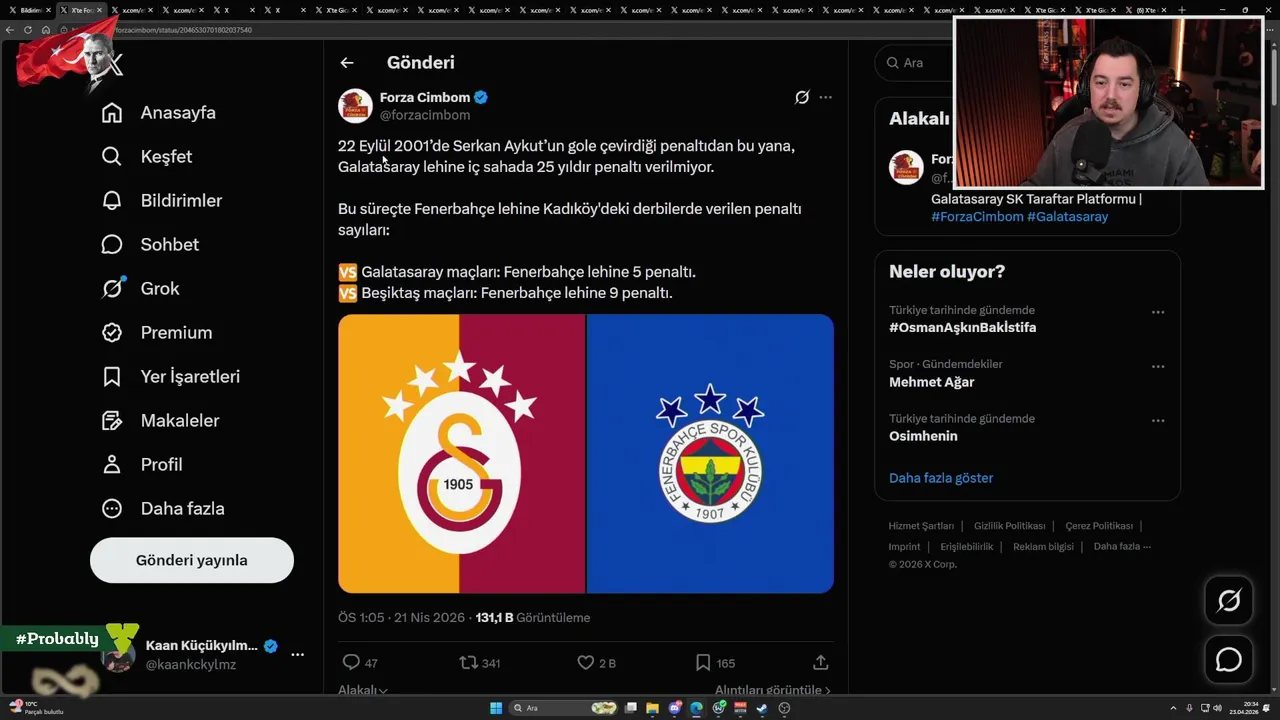This screenshot has width=1280, height=720.
Task: Open more options for Mehmet Ağar trend
Action: 1158,366
